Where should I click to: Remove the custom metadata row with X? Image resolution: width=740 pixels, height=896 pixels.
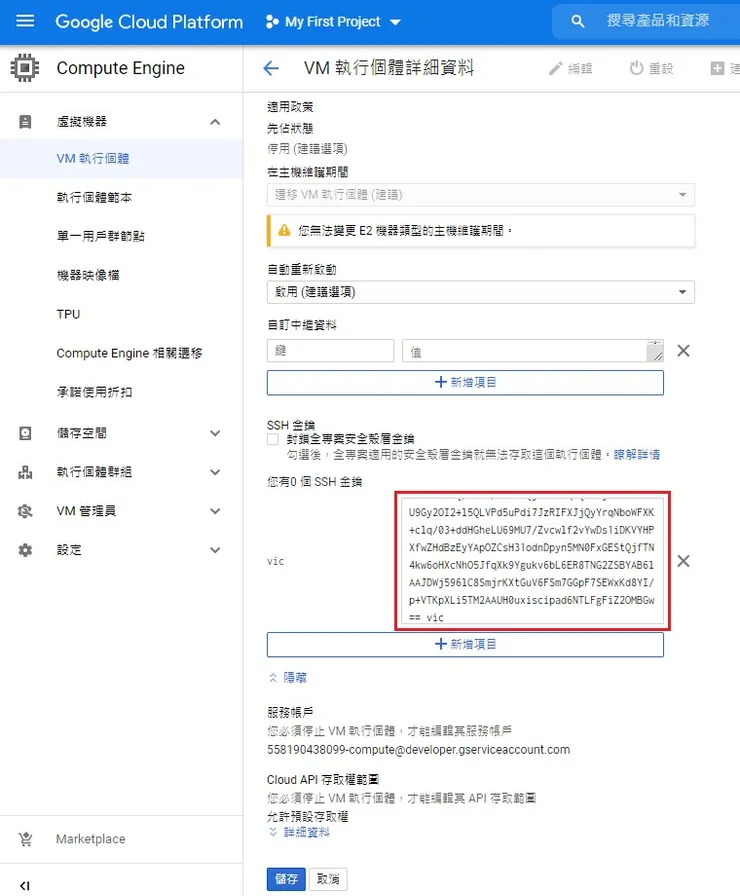pos(683,351)
